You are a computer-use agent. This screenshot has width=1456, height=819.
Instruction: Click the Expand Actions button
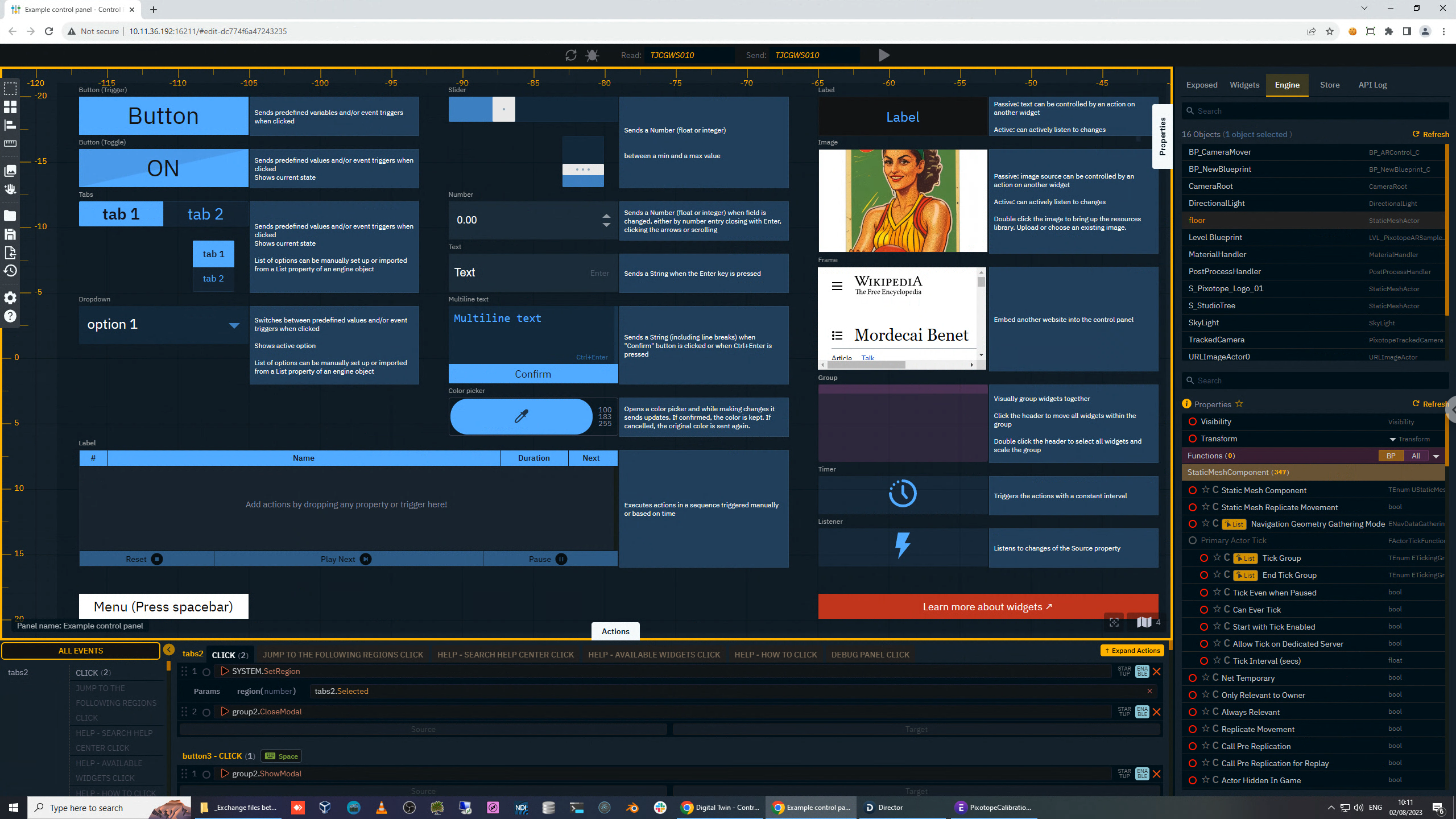click(1132, 650)
